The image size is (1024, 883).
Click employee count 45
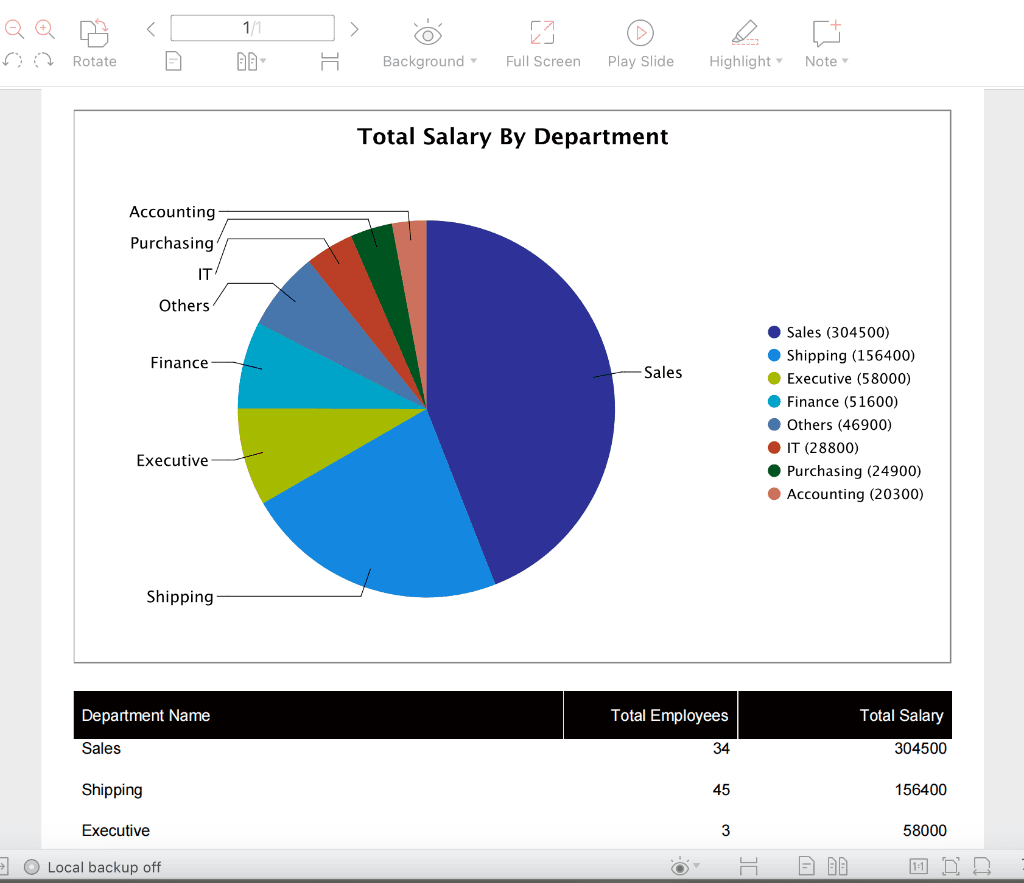(x=721, y=790)
